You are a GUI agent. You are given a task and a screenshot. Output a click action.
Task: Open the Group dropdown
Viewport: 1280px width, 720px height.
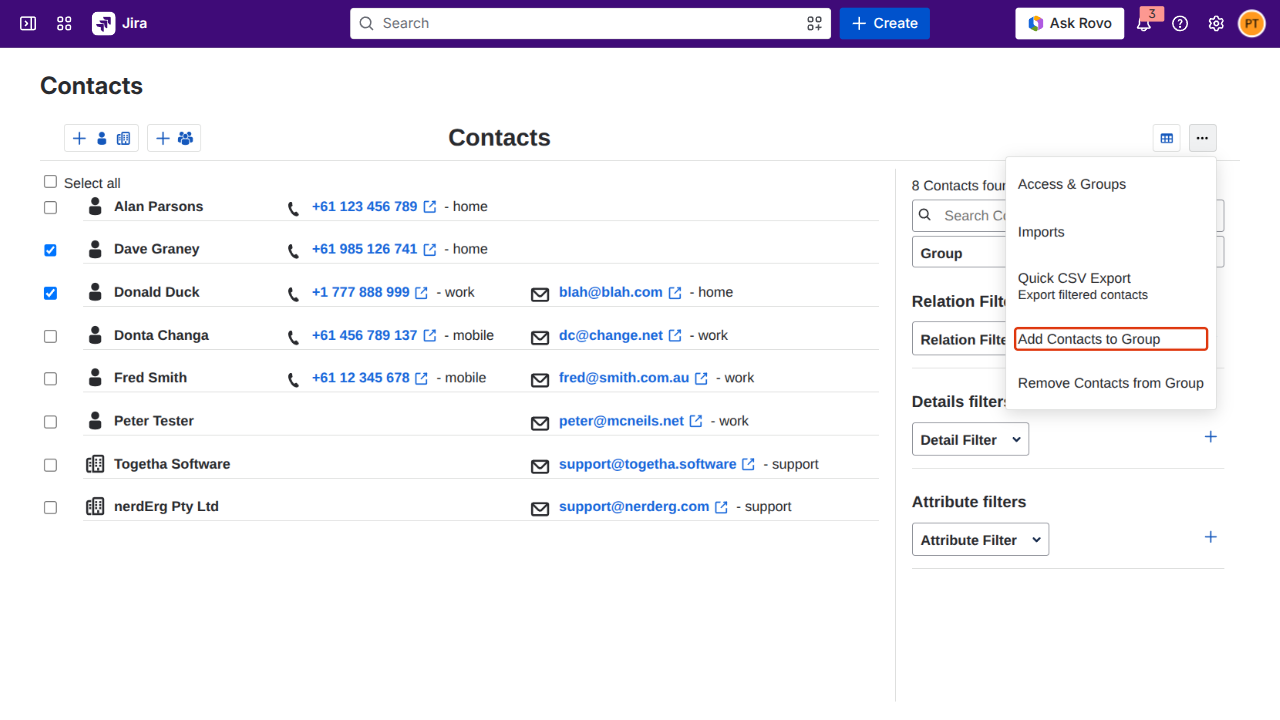[x=960, y=253]
